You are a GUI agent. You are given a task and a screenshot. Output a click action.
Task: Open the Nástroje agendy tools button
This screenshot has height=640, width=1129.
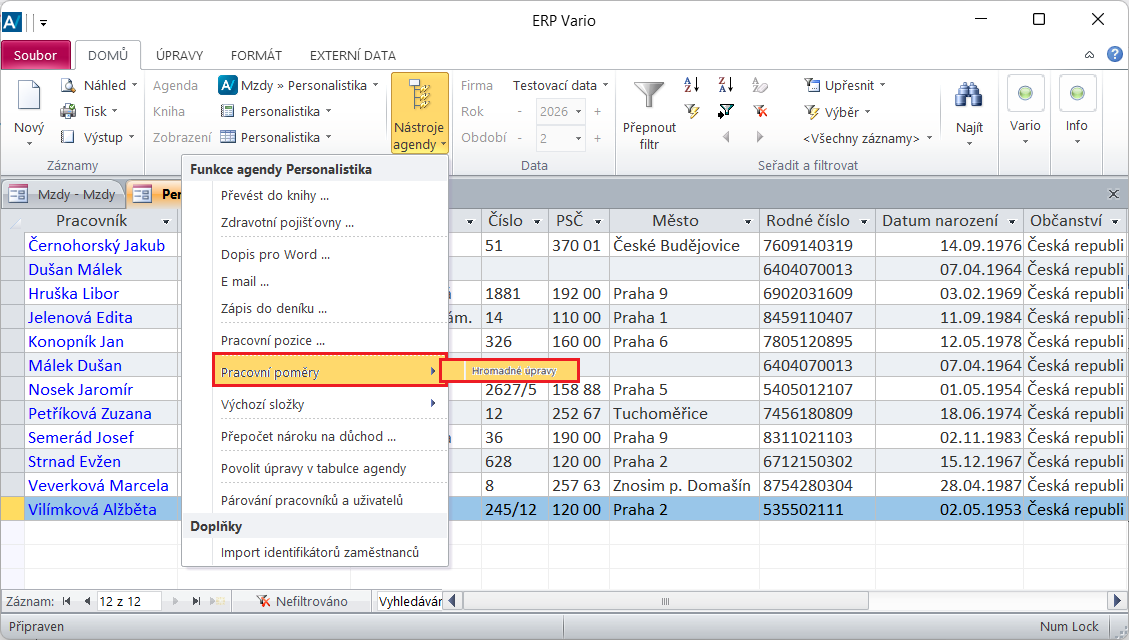[x=419, y=113]
